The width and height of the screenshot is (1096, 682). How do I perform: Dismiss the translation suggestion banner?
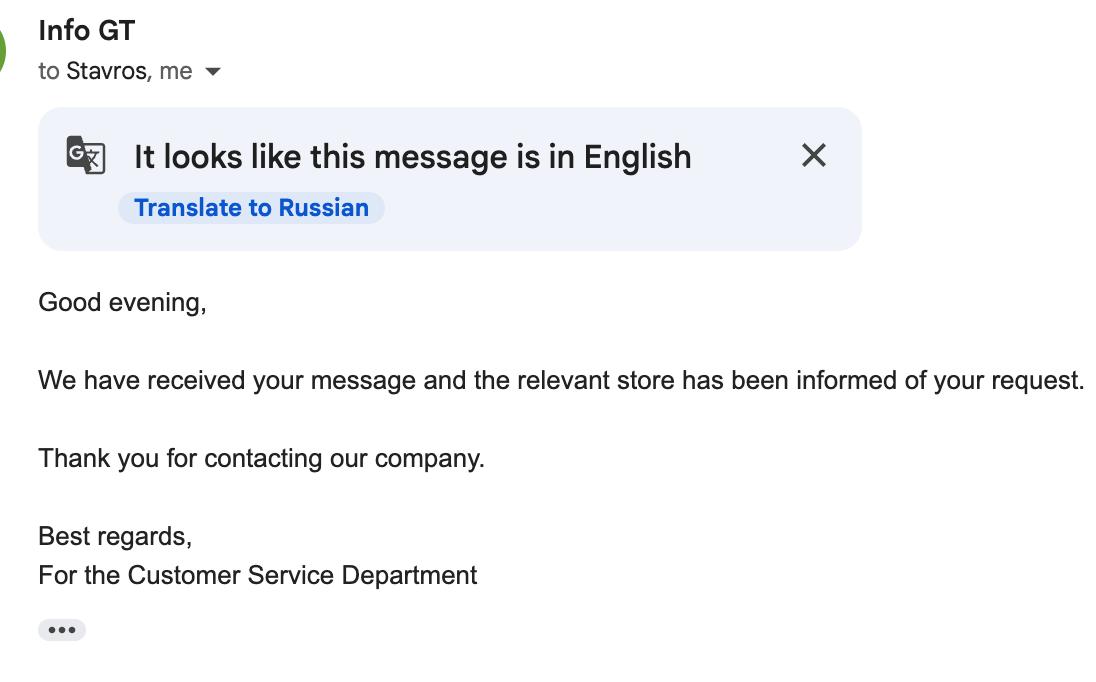814,155
